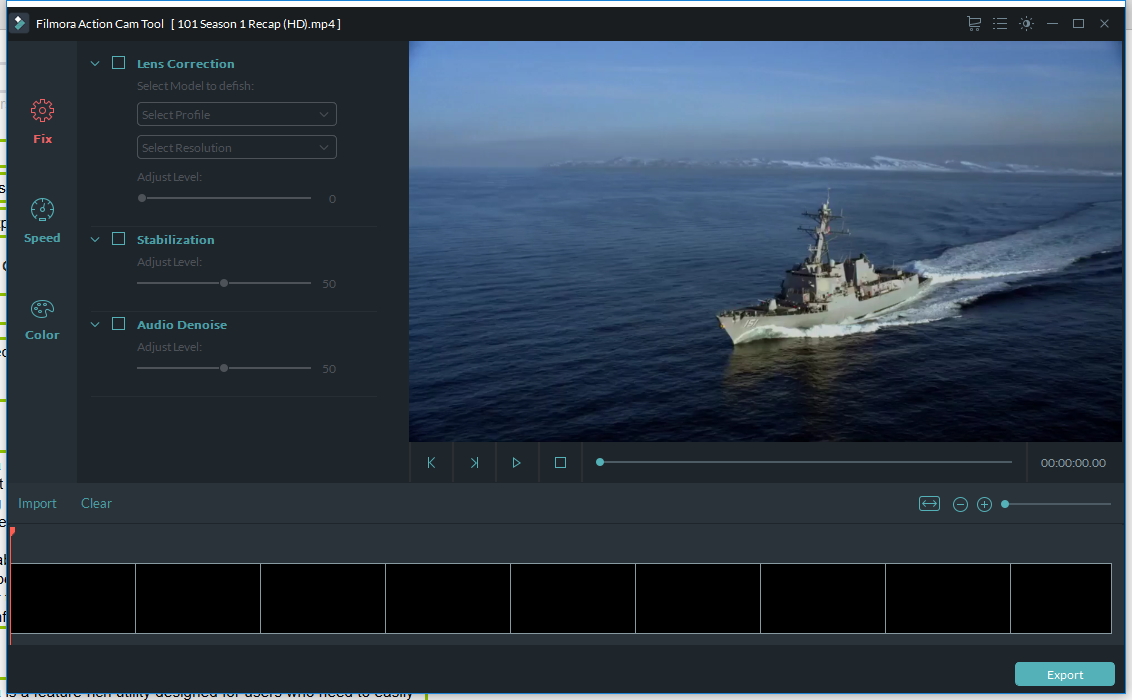Open the Color panel

tap(42, 317)
